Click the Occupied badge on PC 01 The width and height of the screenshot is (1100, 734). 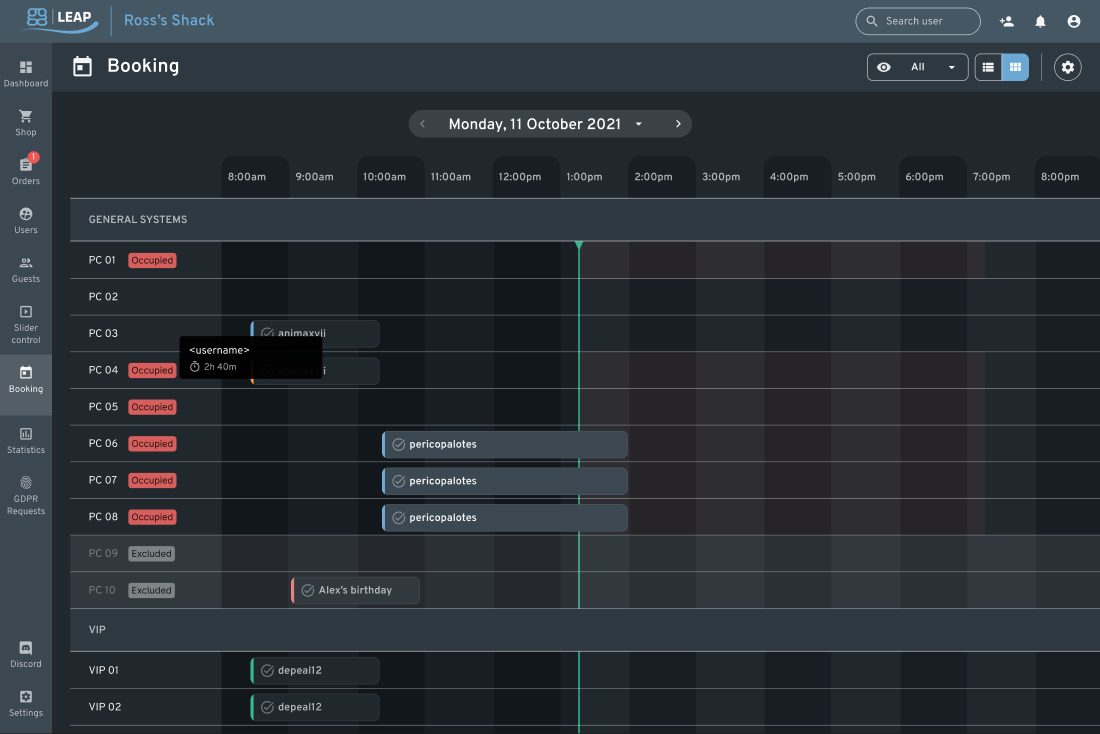pyautogui.click(x=152, y=260)
